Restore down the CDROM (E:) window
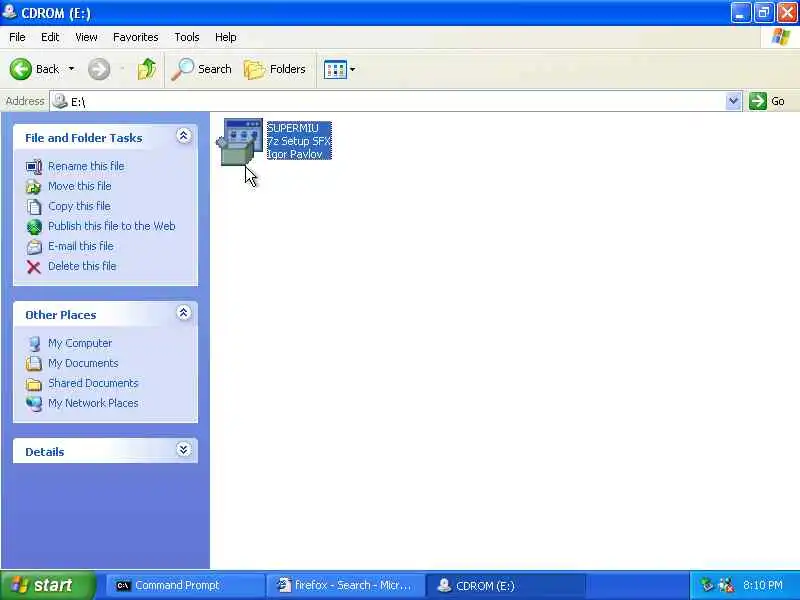 [764, 12]
